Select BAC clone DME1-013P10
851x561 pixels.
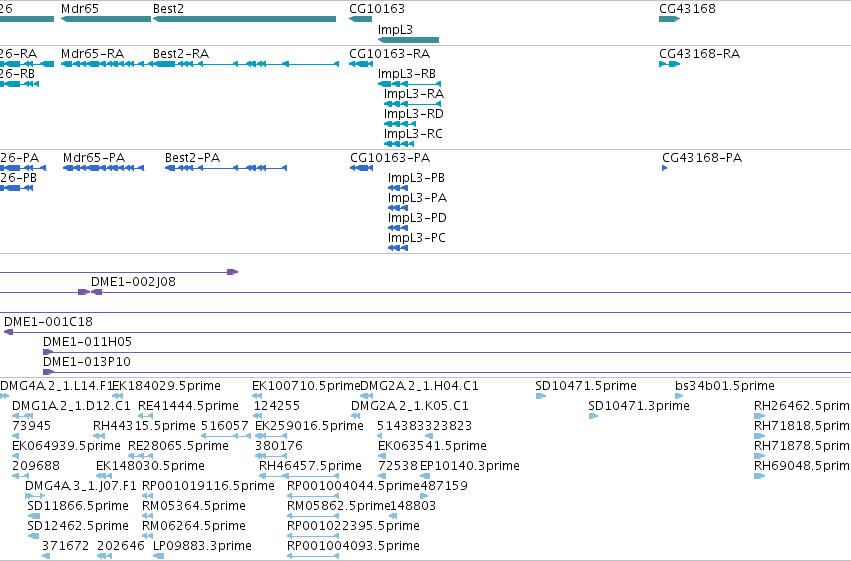(87, 362)
